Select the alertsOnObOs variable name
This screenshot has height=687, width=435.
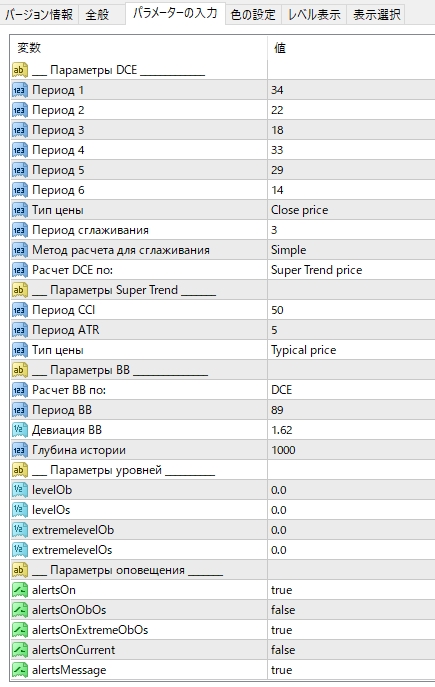point(69,610)
